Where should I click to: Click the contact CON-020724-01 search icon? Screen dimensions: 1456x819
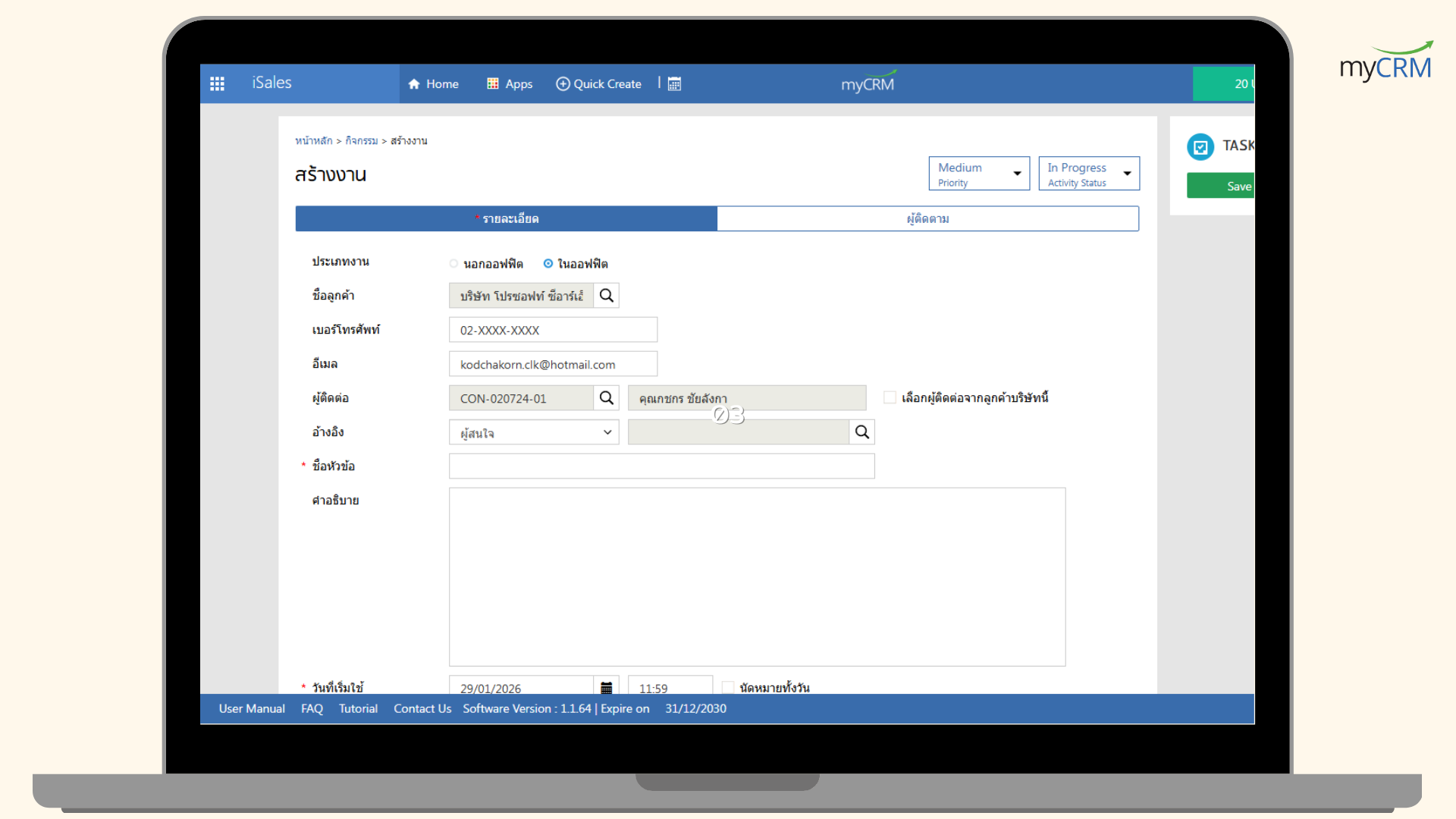(606, 398)
